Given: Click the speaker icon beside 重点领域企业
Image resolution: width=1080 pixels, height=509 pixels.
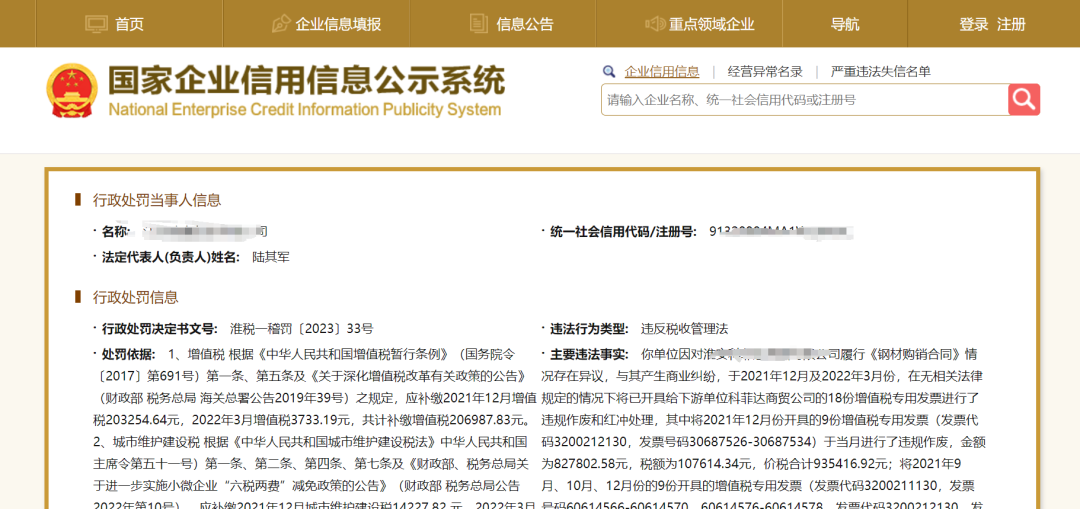Looking at the screenshot, I should pos(654,24).
